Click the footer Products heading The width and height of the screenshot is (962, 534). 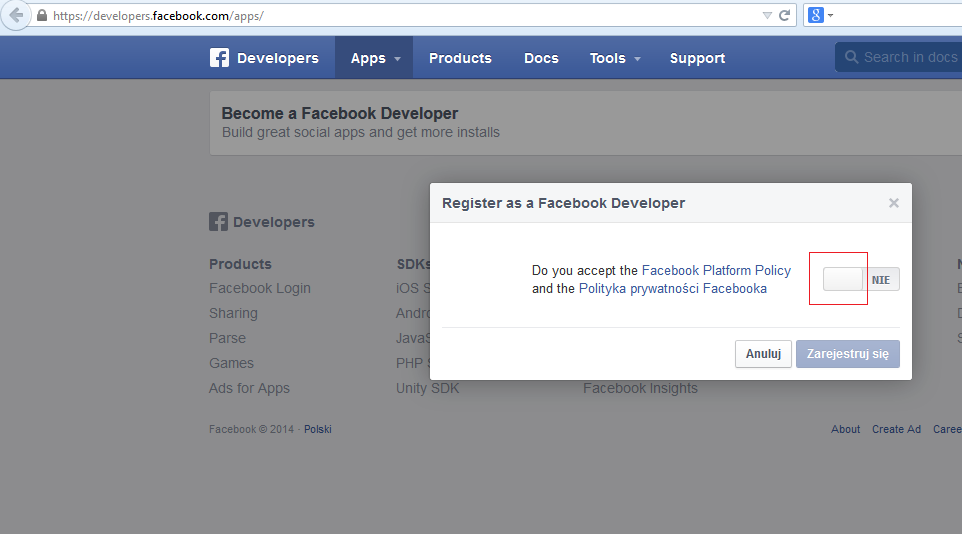pyautogui.click(x=240, y=264)
